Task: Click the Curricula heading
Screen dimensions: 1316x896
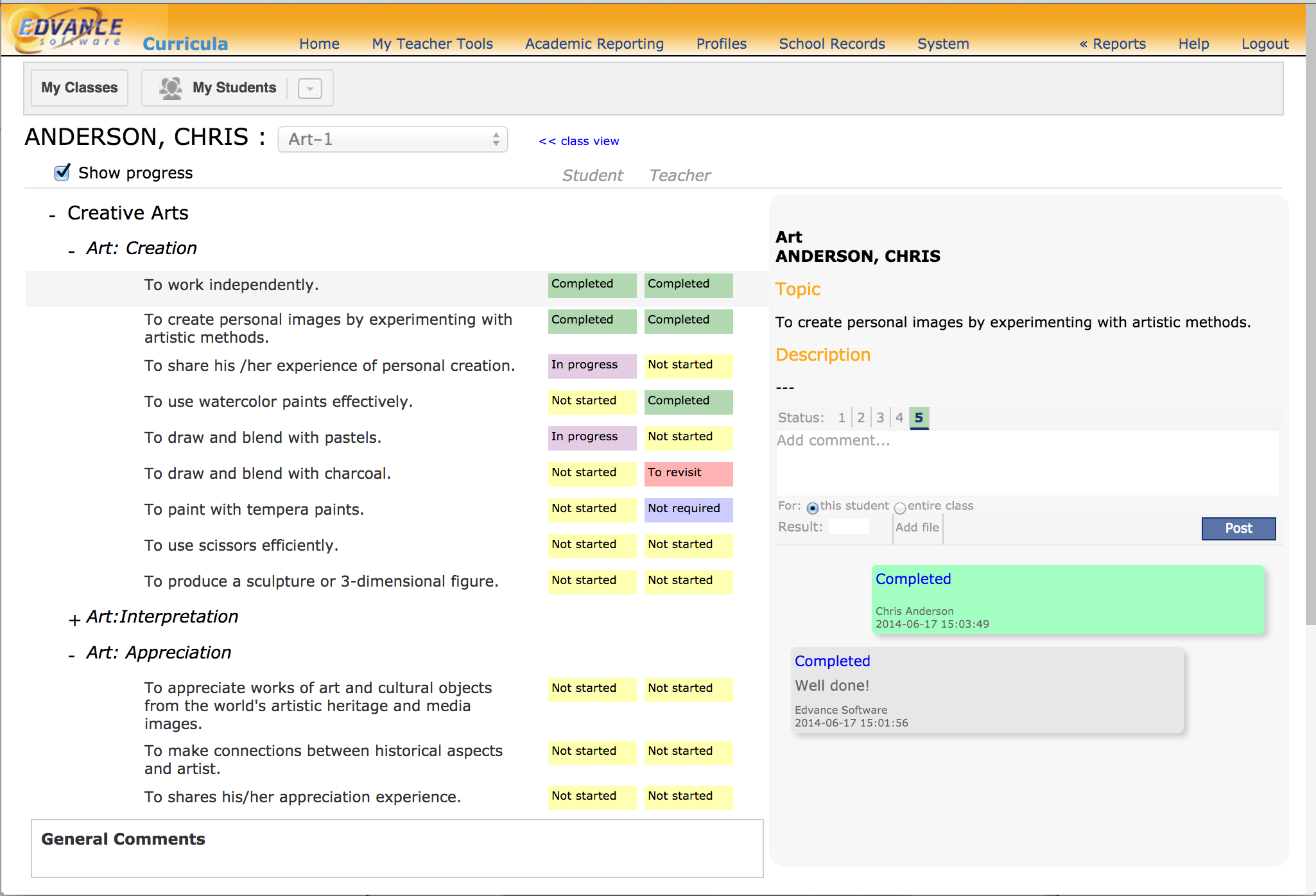Action: pyautogui.click(x=185, y=44)
